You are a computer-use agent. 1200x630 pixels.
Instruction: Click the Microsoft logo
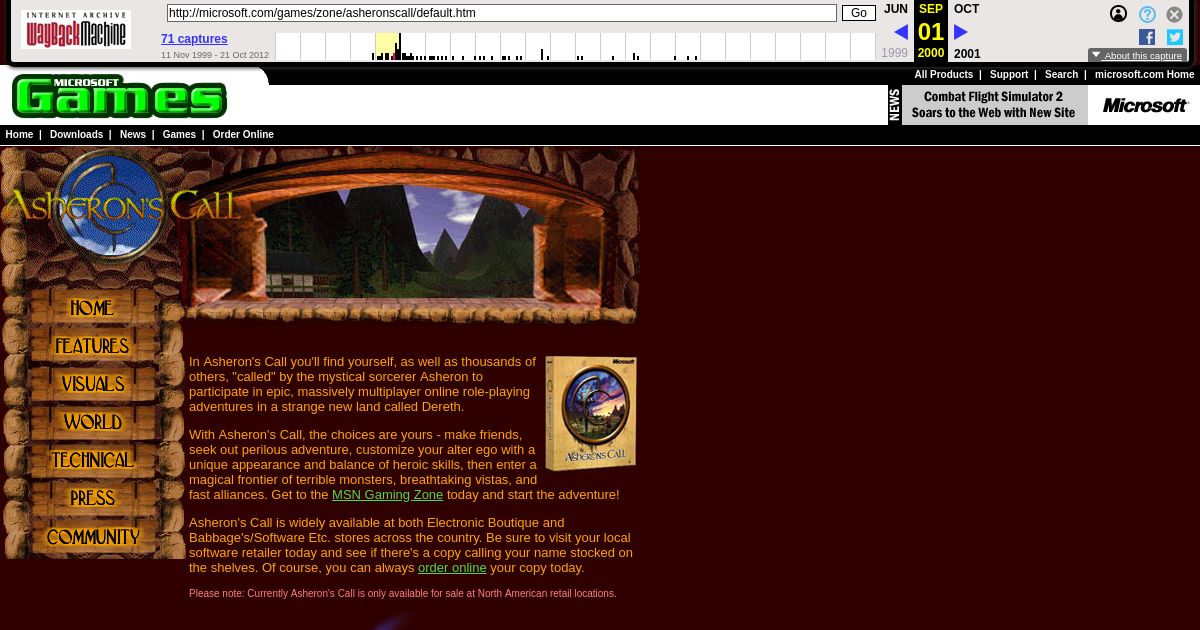point(1145,105)
